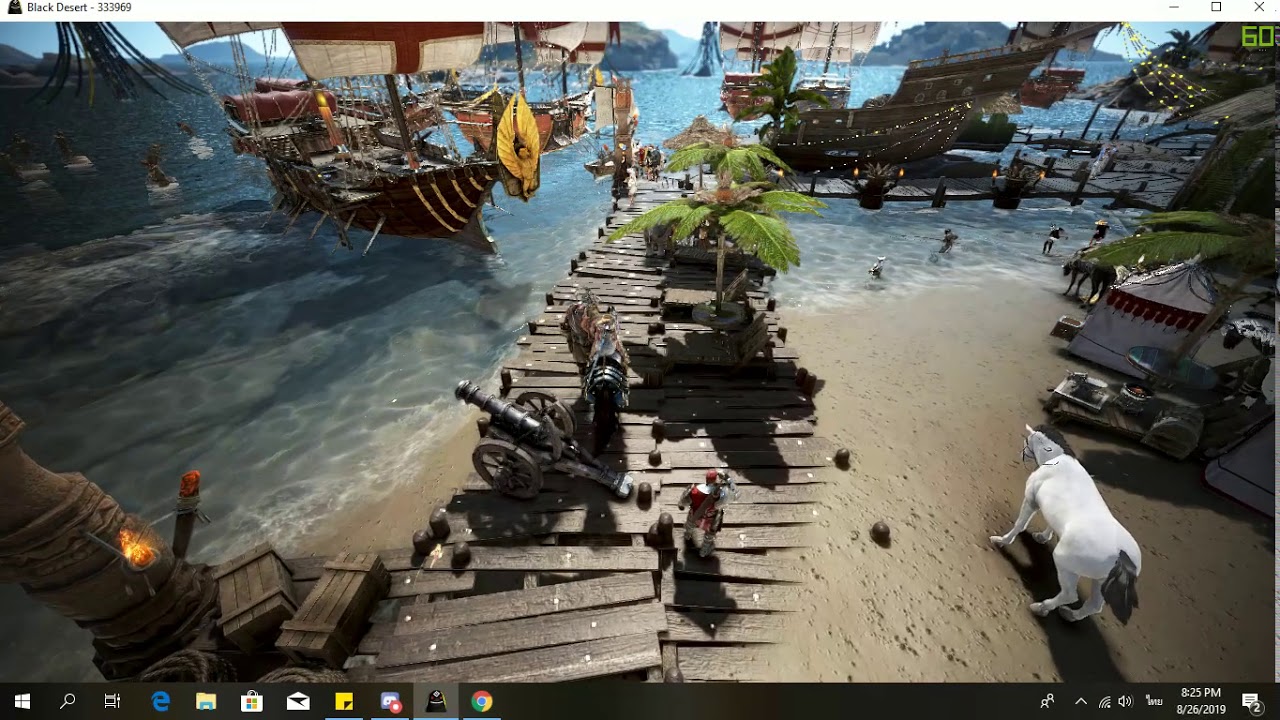The width and height of the screenshot is (1280, 720).
Task: Open the People icon in system tray
Action: [x=1047, y=701]
